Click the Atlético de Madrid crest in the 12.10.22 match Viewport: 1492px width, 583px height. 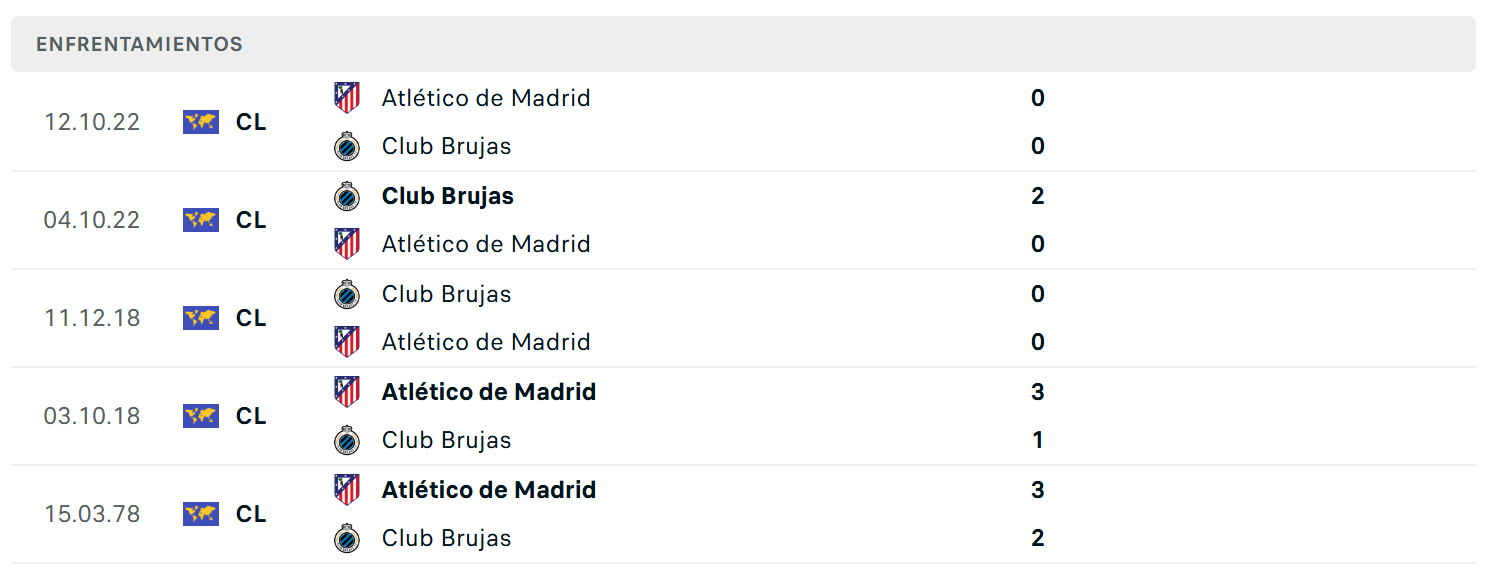coord(347,98)
